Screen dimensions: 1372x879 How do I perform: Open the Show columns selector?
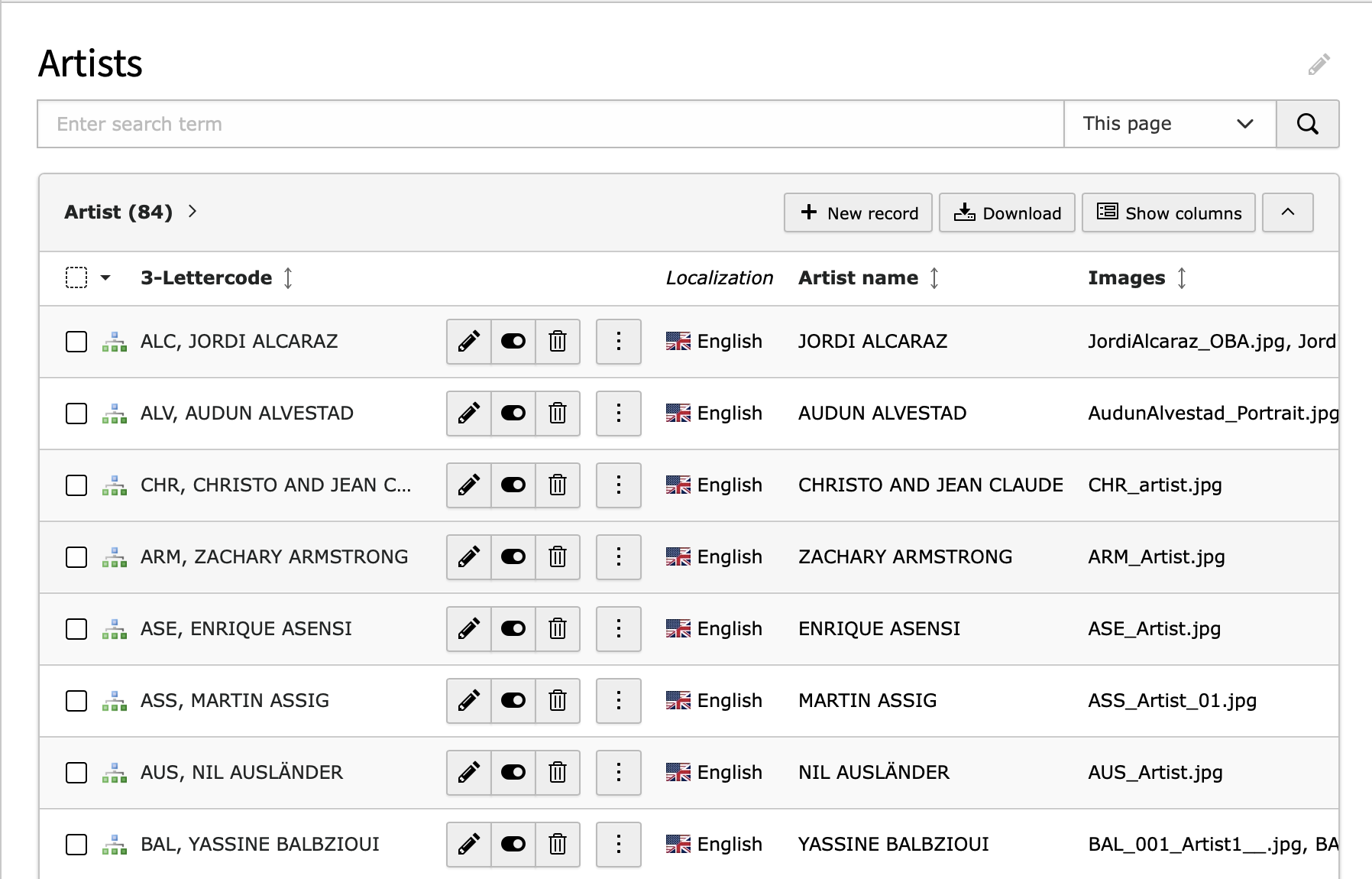pos(1168,212)
